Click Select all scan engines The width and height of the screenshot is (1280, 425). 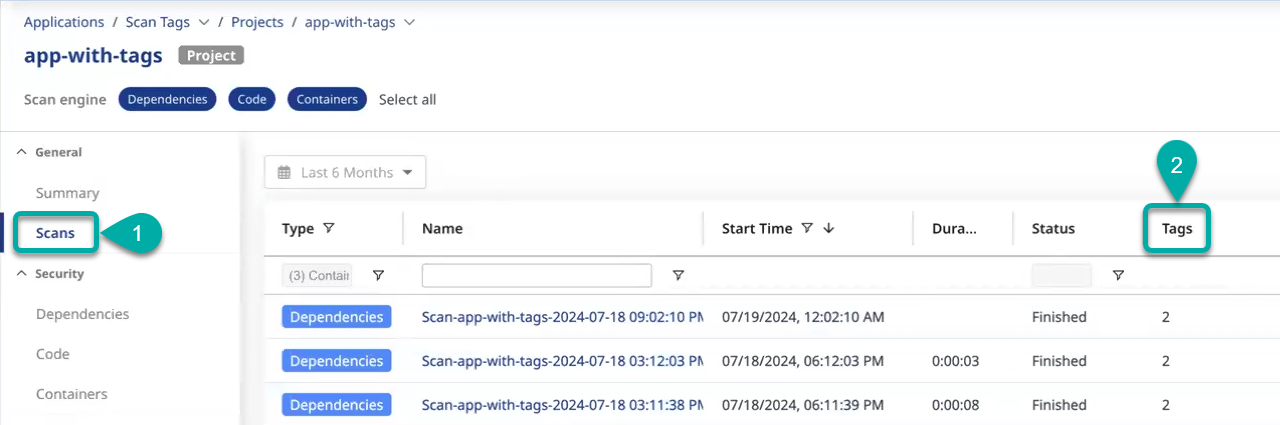coord(407,99)
